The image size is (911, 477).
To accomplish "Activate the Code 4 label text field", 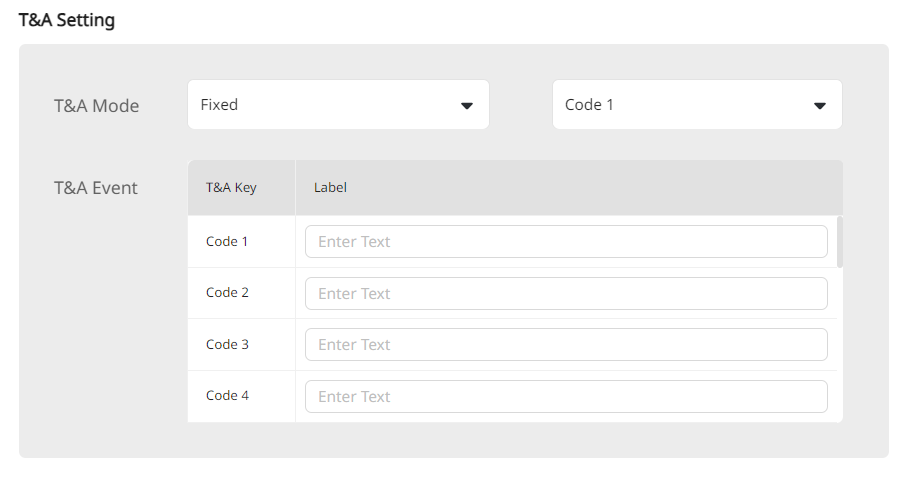I will pos(566,396).
